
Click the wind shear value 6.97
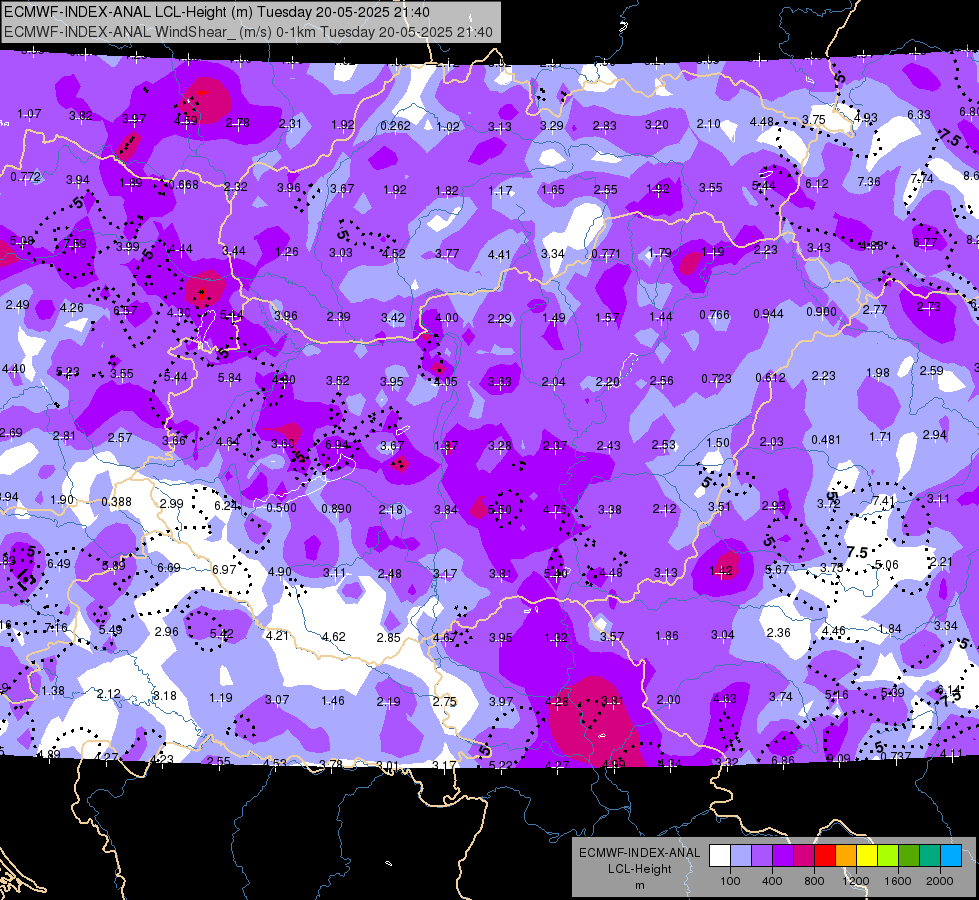[224, 570]
